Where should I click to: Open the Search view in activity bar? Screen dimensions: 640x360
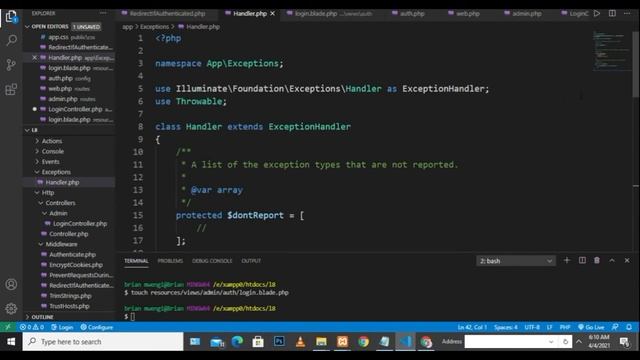(x=11, y=40)
